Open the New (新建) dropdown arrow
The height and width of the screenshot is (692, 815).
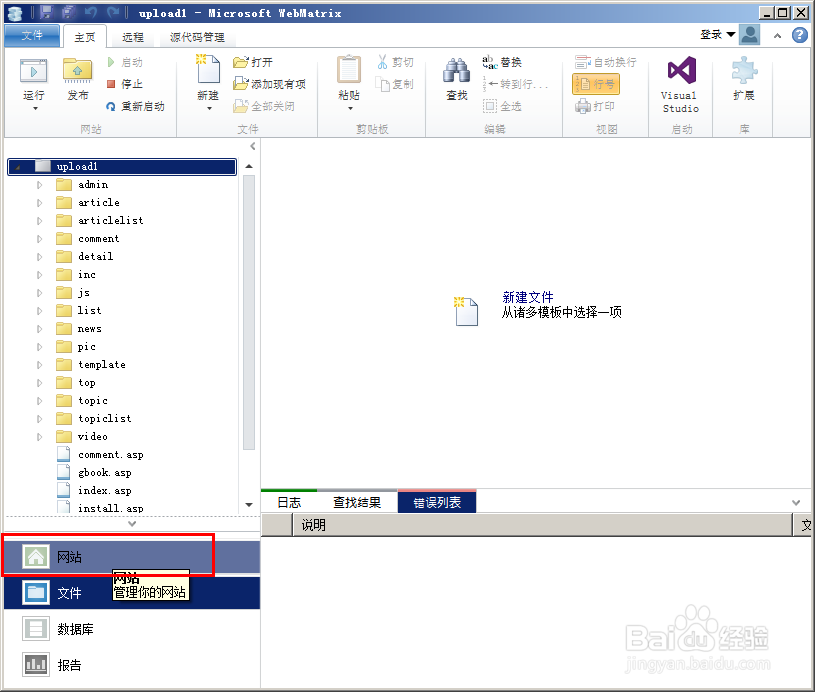pos(209,109)
